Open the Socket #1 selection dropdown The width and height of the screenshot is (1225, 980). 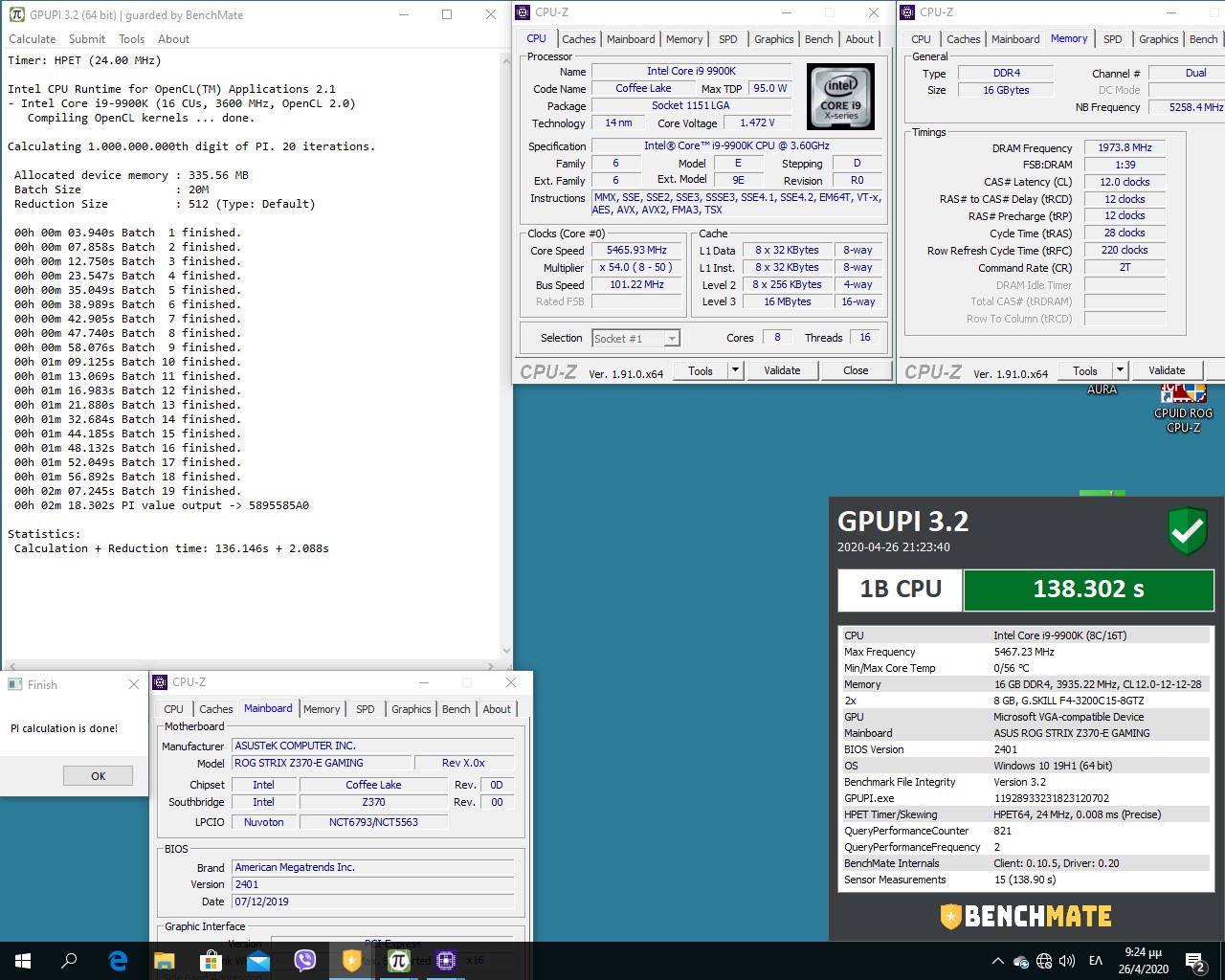point(635,338)
